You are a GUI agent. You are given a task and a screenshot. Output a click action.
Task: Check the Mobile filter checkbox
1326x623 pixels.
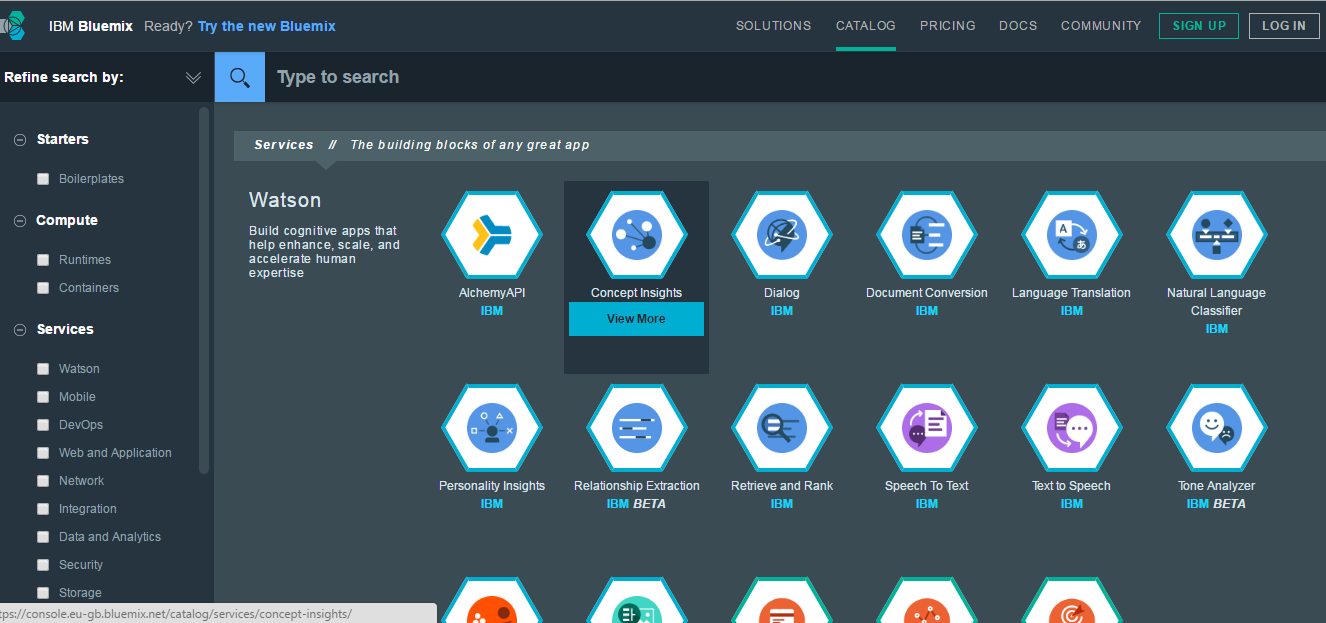pos(43,397)
